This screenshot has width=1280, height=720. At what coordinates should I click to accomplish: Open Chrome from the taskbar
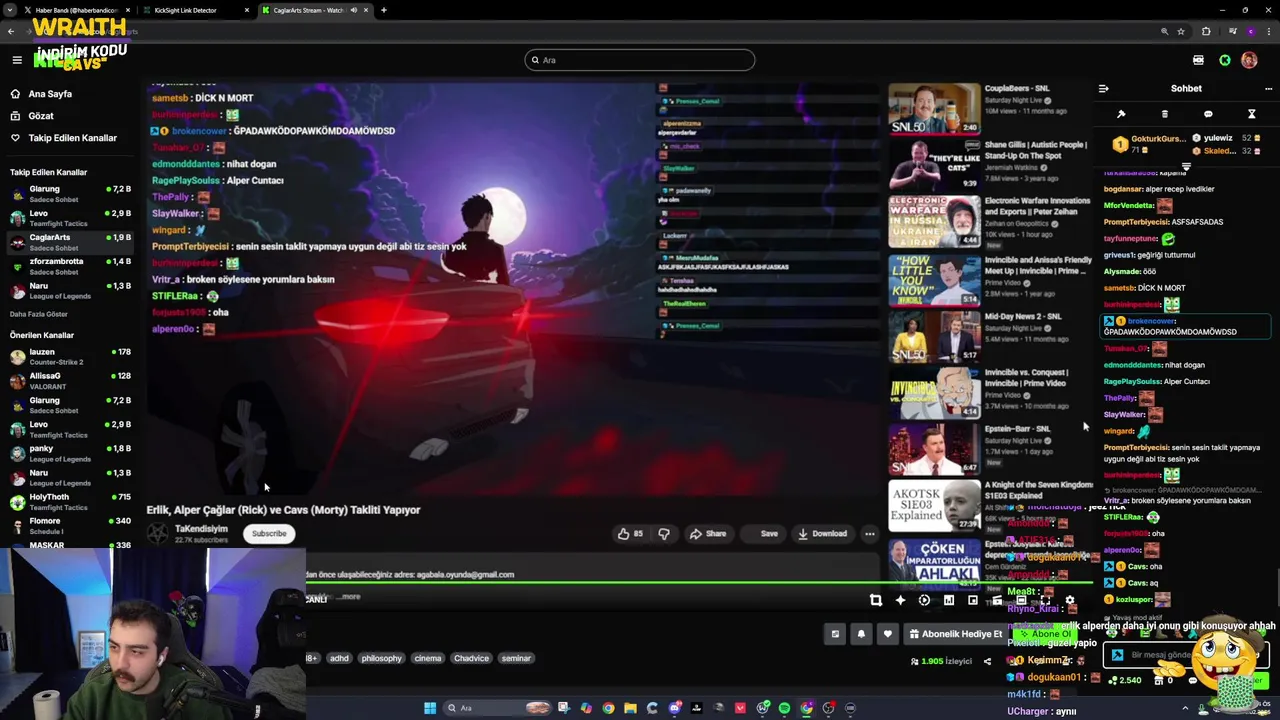[608, 708]
